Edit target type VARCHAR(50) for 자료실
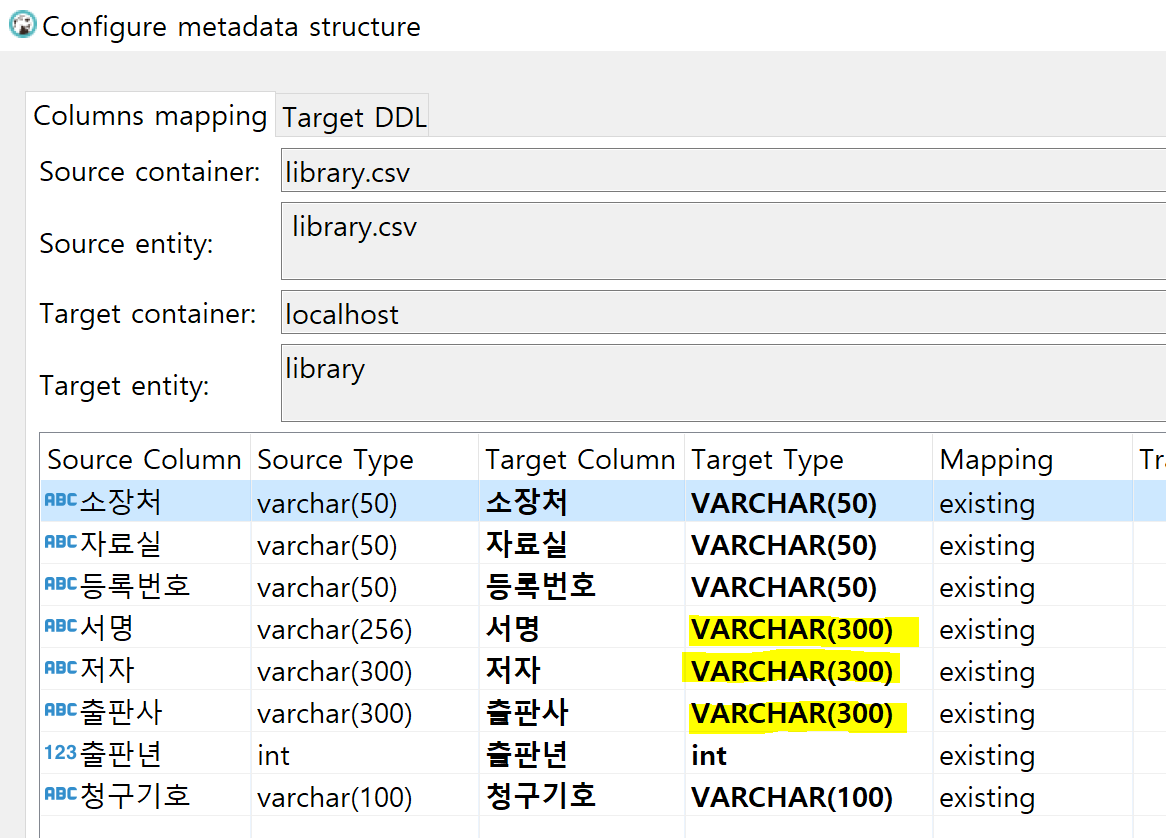1166x838 pixels. pyautogui.click(x=784, y=546)
